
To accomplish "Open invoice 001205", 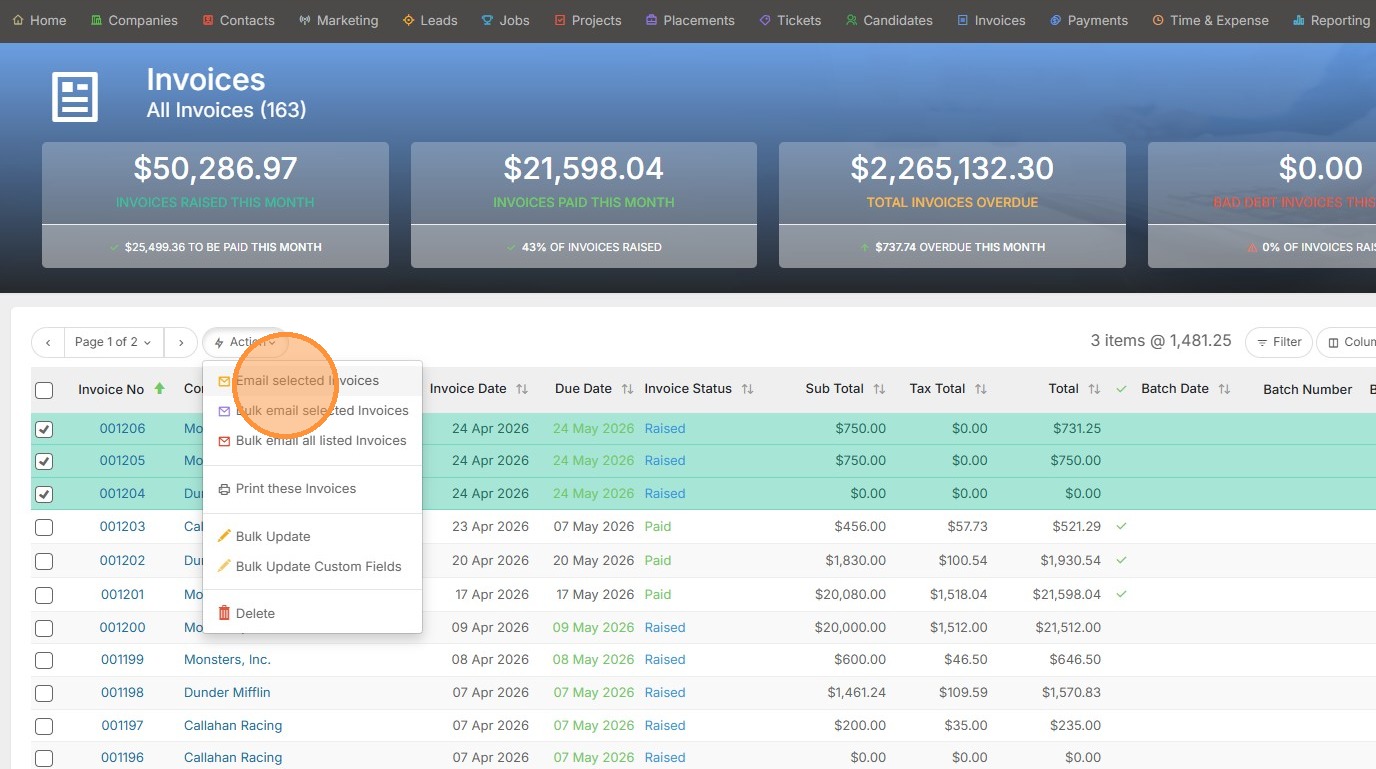I will (x=123, y=461).
